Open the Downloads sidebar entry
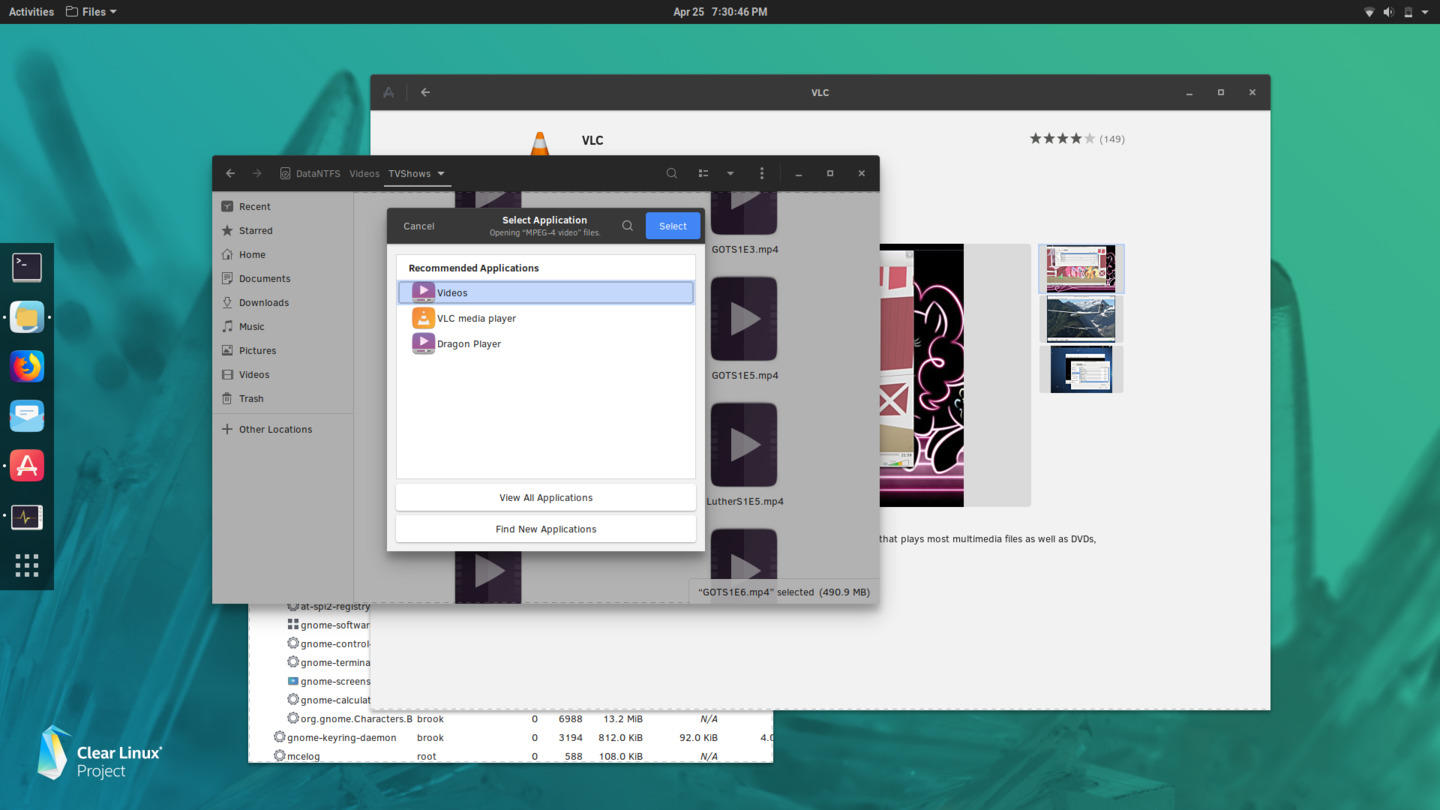Viewport: 1440px width, 810px height. pyautogui.click(x=283, y=302)
